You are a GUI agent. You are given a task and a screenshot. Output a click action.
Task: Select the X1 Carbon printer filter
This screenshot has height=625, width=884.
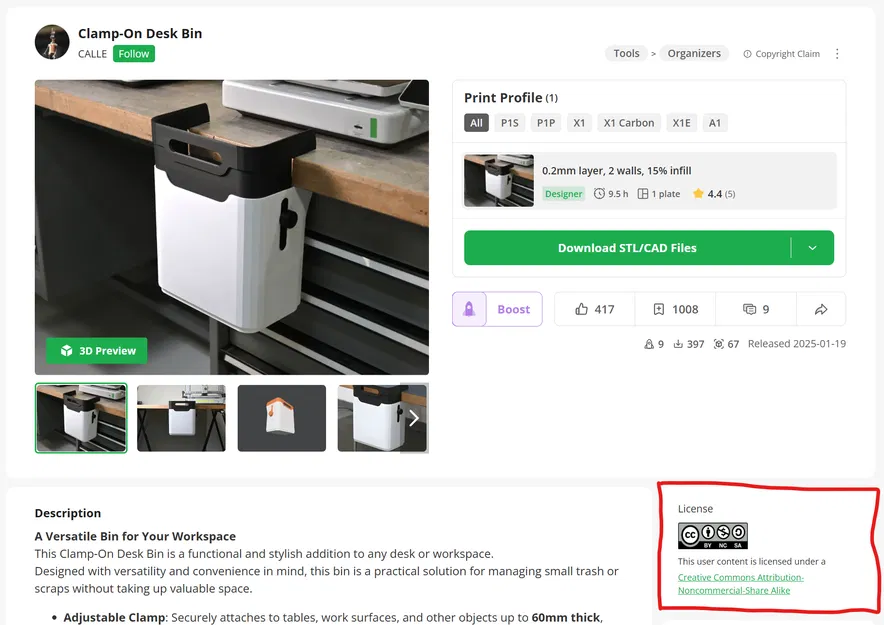[x=628, y=122]
